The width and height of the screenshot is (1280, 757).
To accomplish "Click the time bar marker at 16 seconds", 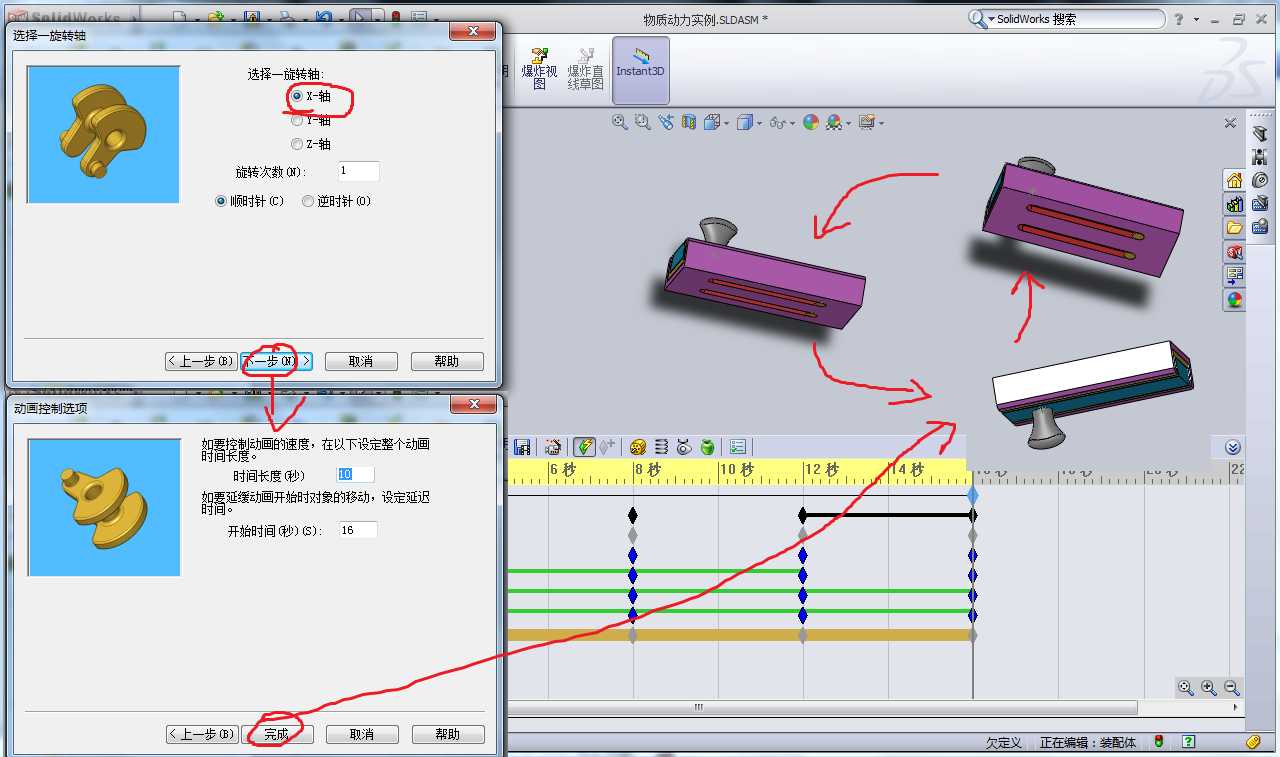I will (973, 495).
